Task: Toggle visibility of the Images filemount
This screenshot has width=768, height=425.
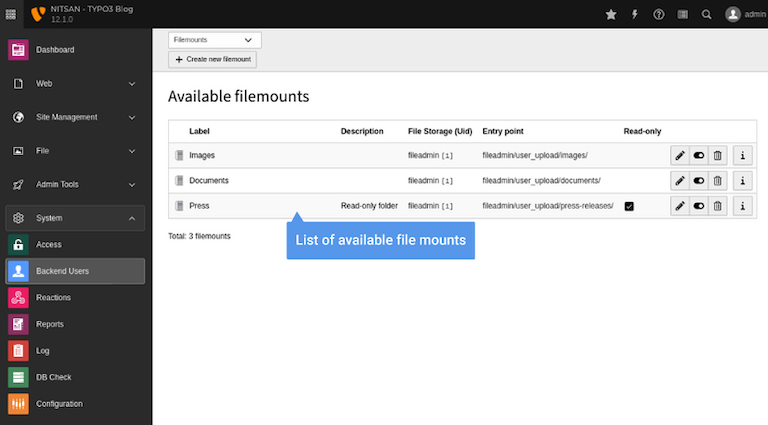Action: point(698,155)
